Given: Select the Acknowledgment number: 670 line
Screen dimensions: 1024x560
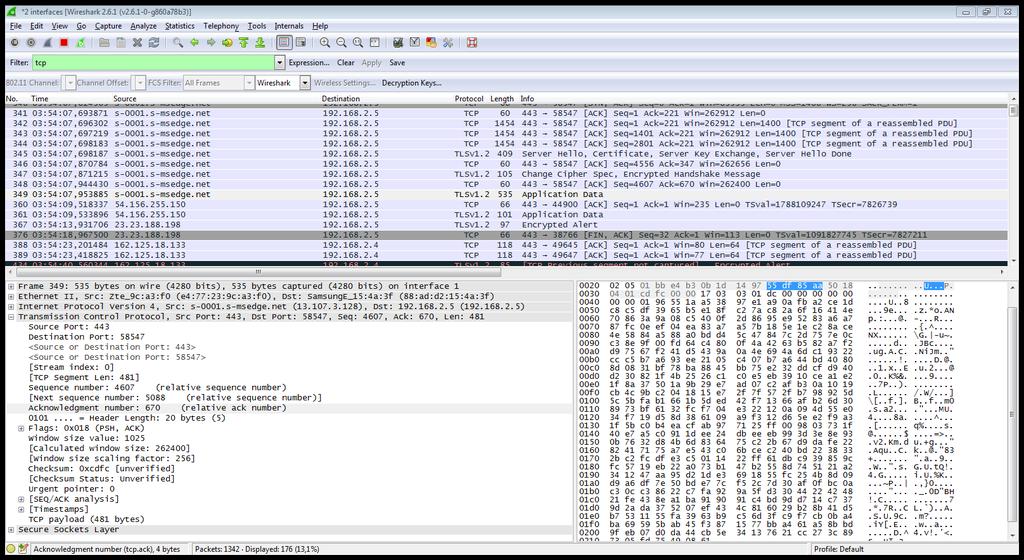Looking at the screenshot, I should [x=157, y=408].
